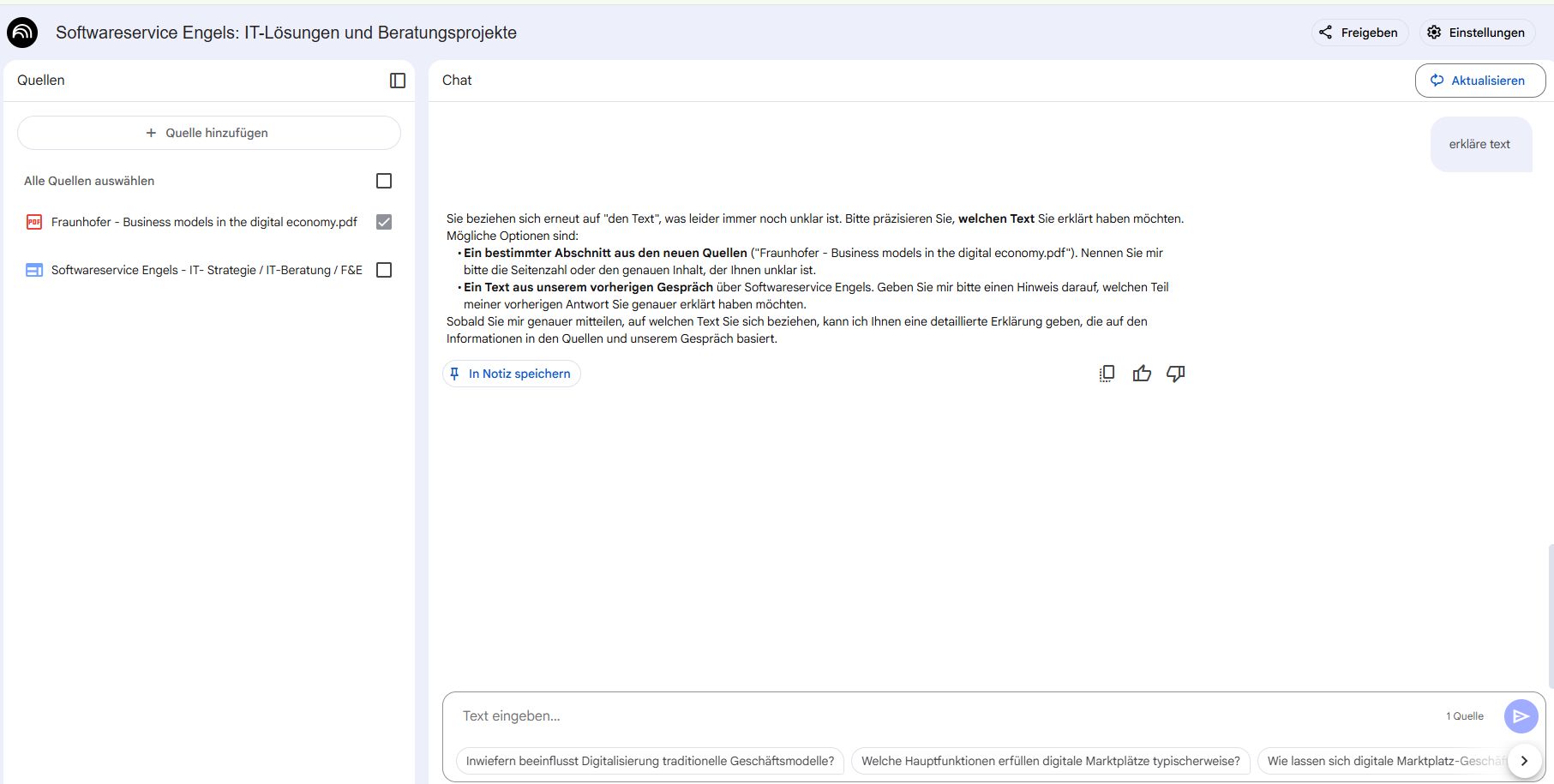The height and width of the screenshot is (784, 1554).
Task: Add a source via Quelle hinzufügen
Action: coord(208,133)
